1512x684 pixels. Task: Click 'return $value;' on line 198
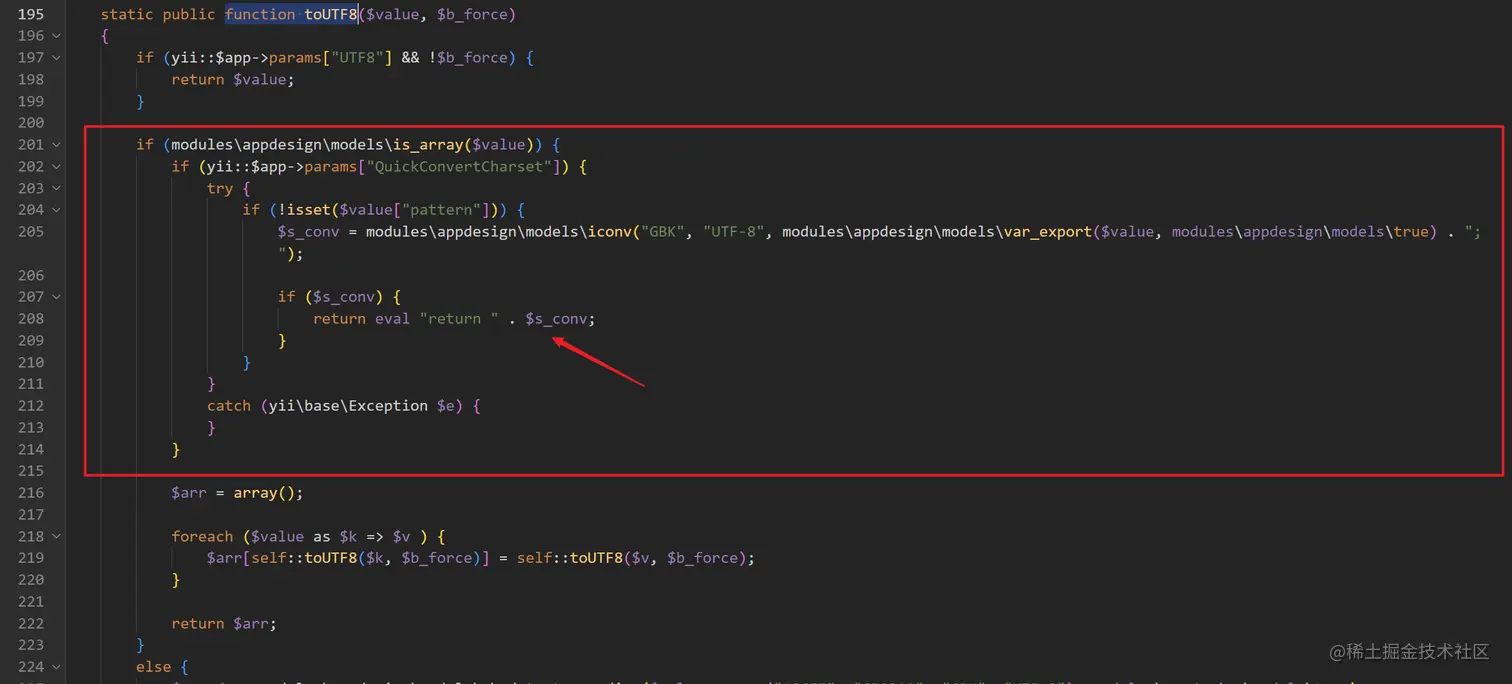pyautogui.click(x=233, y=80)
